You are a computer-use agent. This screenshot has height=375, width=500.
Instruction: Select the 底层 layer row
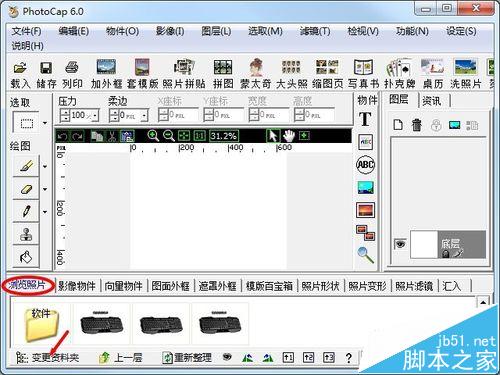(x=447, y=244)
